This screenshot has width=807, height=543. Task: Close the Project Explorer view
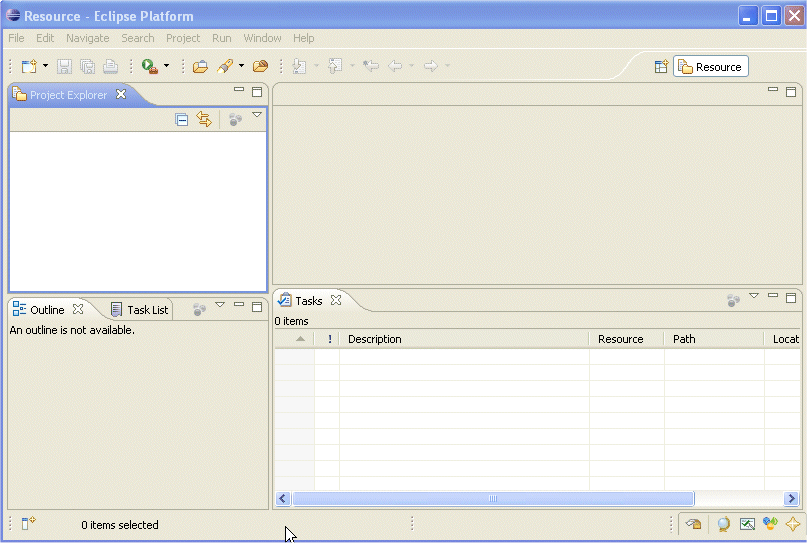(x=121, y=94)
